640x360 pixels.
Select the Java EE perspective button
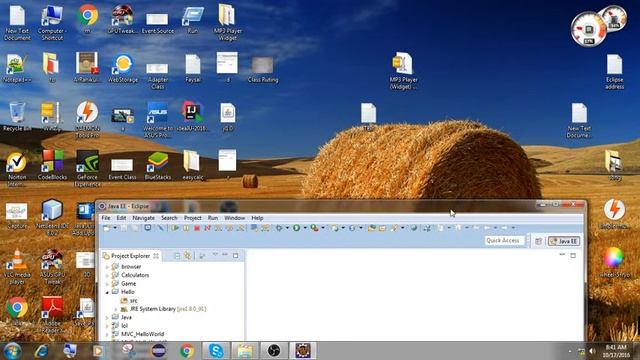click(564, 241)
